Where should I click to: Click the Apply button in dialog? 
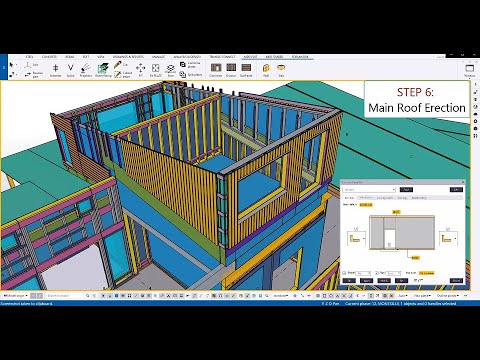(x=366, y=281)
